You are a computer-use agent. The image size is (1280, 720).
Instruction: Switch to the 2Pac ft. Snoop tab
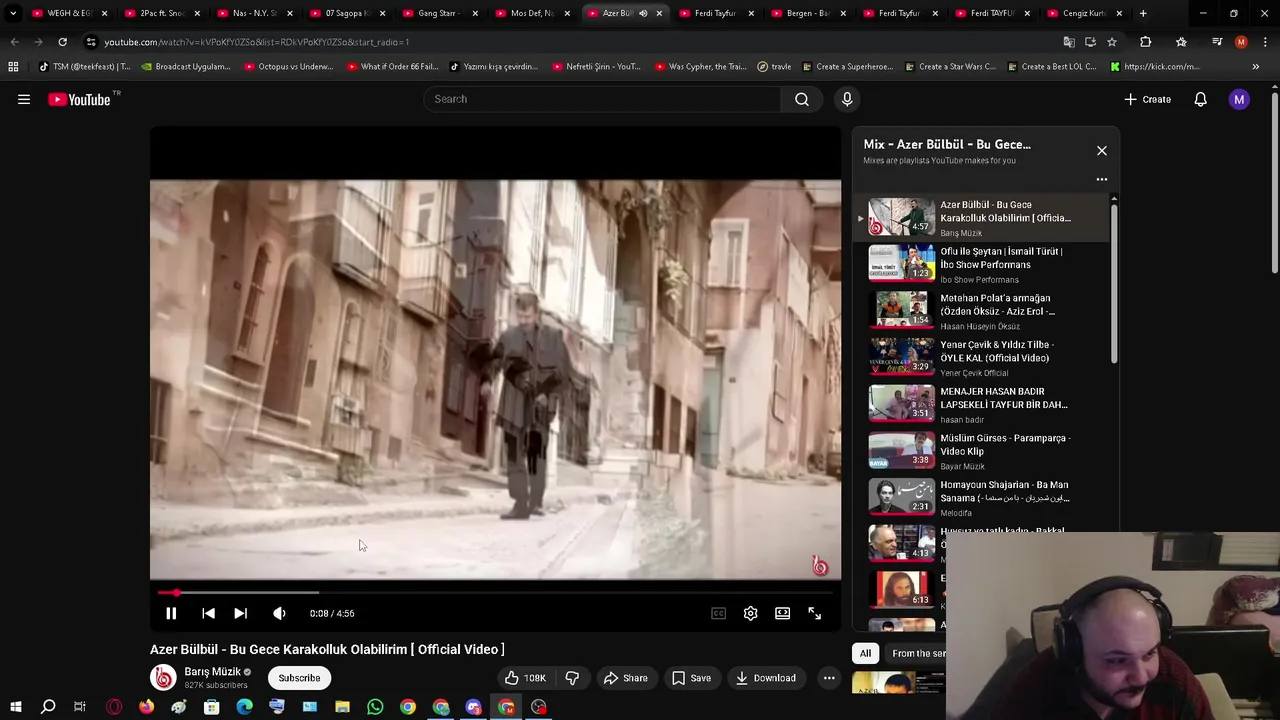click(160, 13)
